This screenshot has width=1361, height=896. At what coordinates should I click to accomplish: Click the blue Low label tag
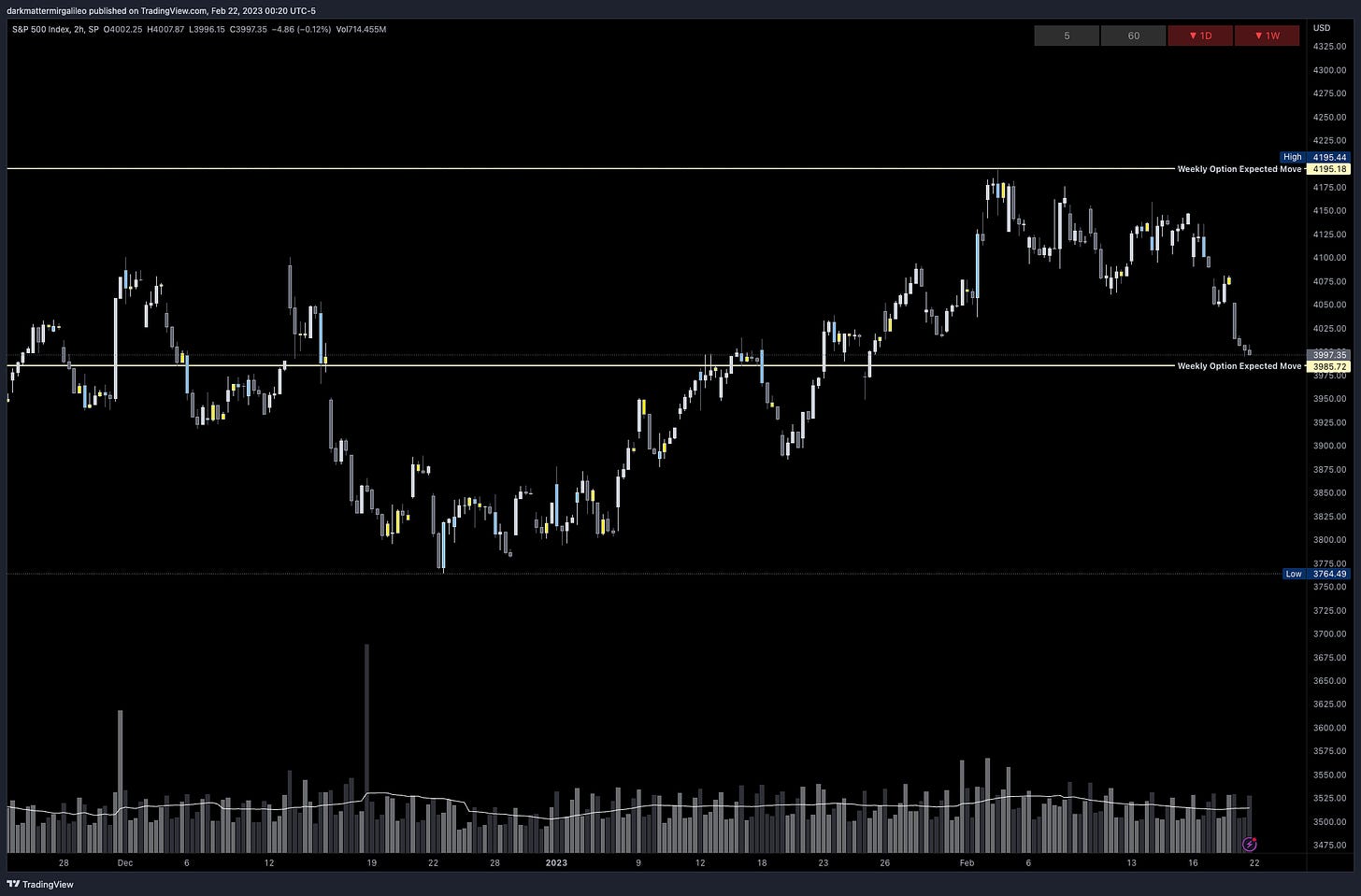click(x=1293, y=574)
